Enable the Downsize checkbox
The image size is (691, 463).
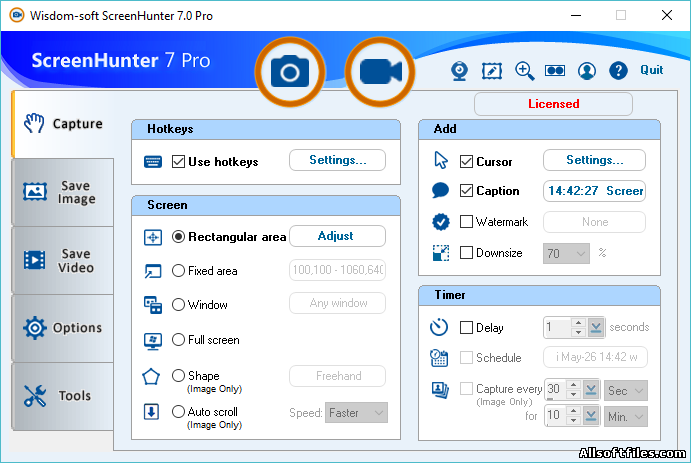pyautogui.click(x=466, y=253)
